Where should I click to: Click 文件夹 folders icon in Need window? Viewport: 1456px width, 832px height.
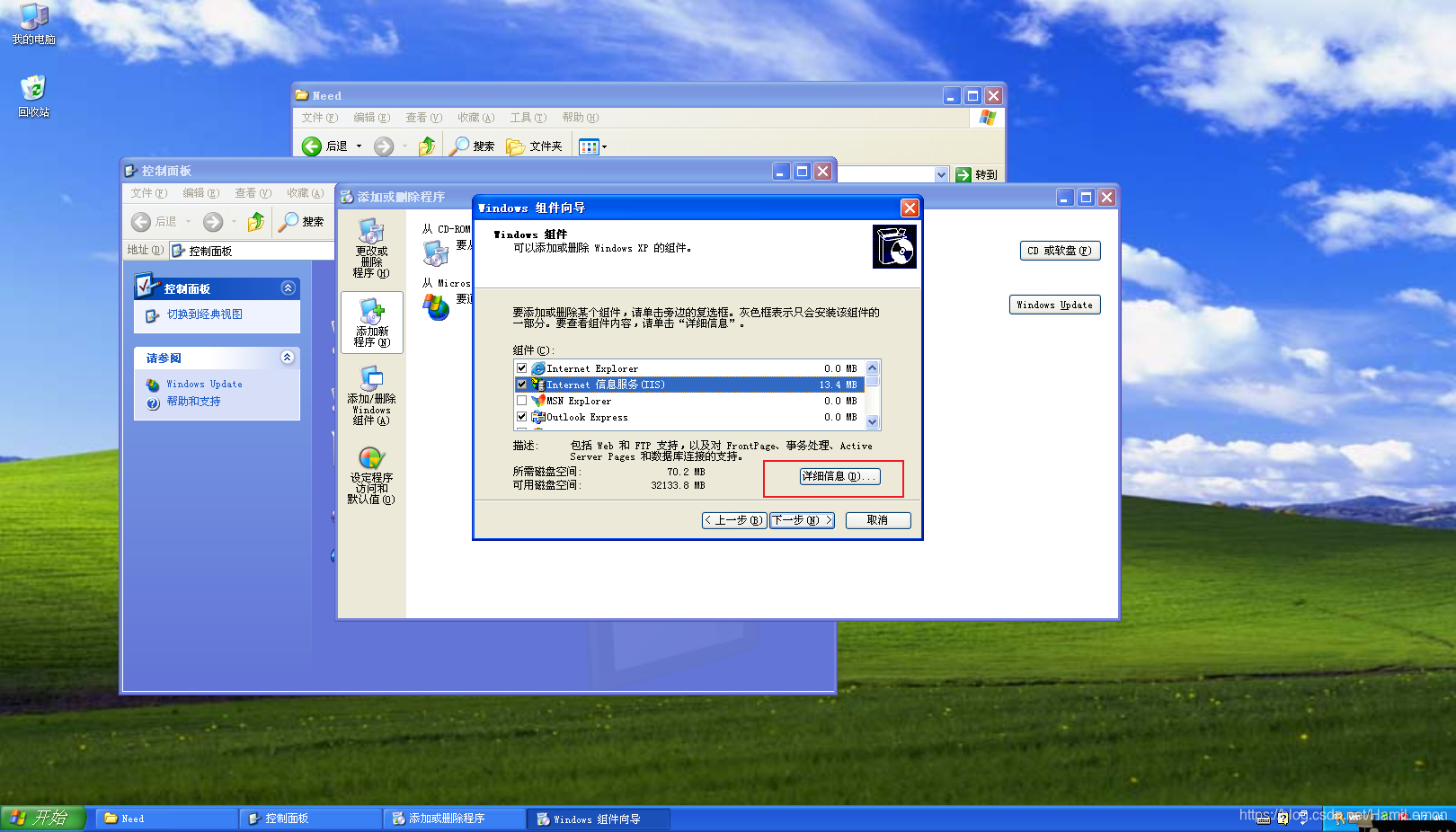pyautogui.click(x=516, y=146)
